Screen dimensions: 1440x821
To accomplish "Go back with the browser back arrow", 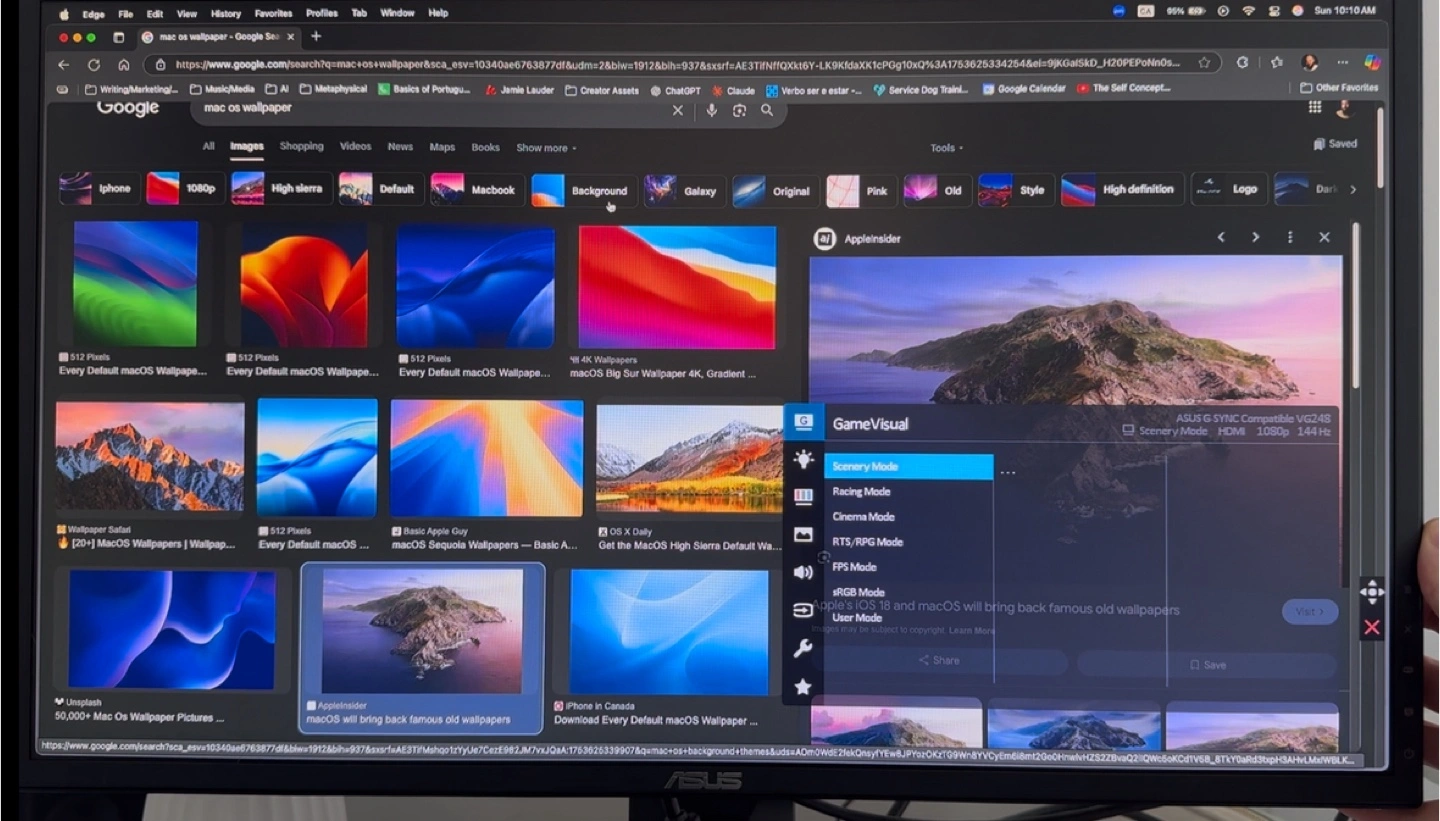I will pos(64,64).
